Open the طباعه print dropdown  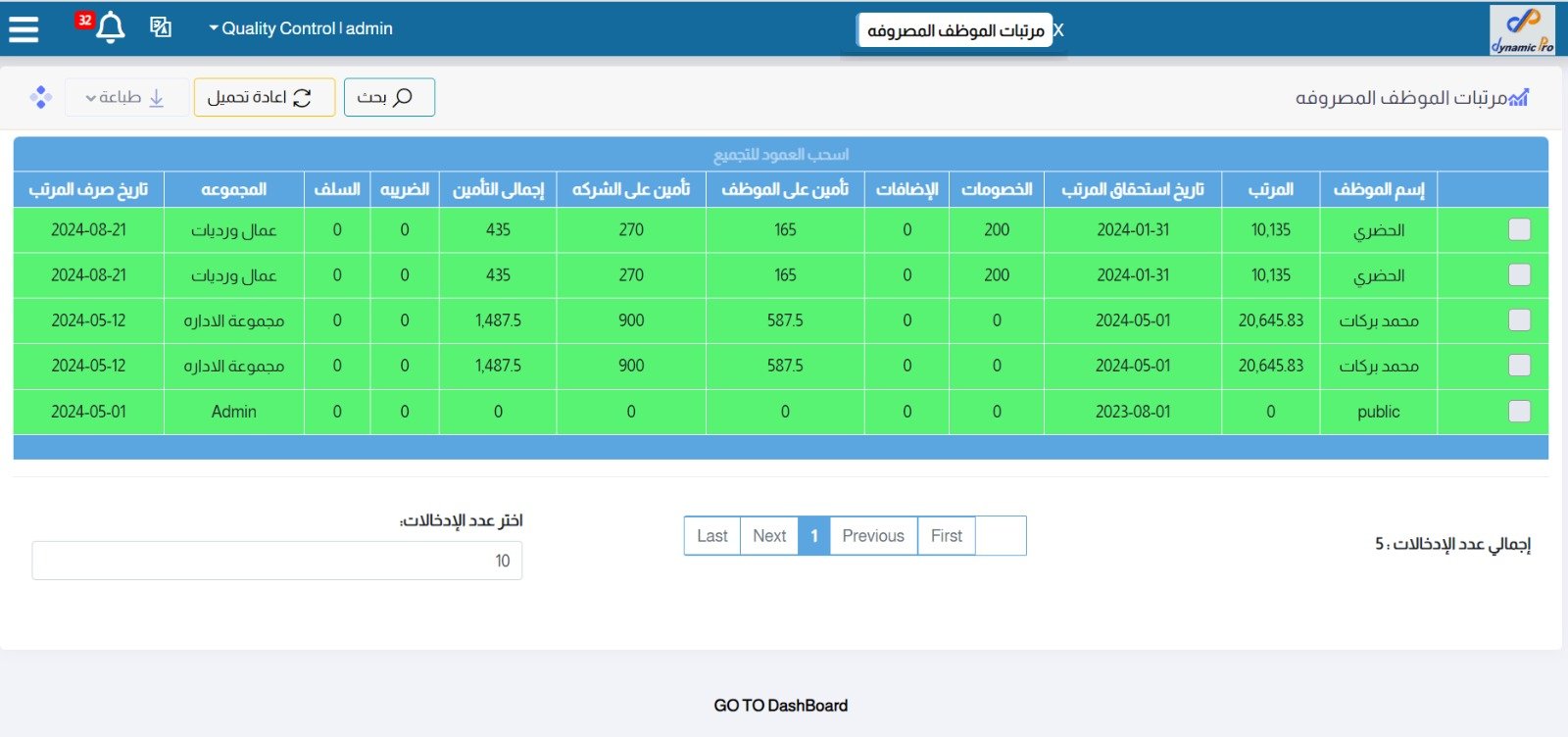125,97
